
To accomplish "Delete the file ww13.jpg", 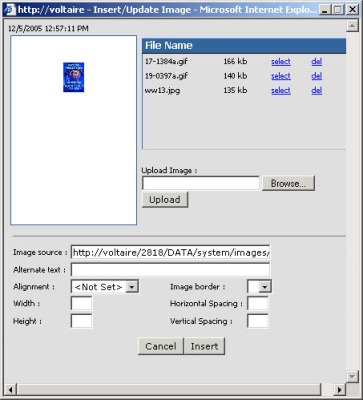I will click(x=316, y=90).
